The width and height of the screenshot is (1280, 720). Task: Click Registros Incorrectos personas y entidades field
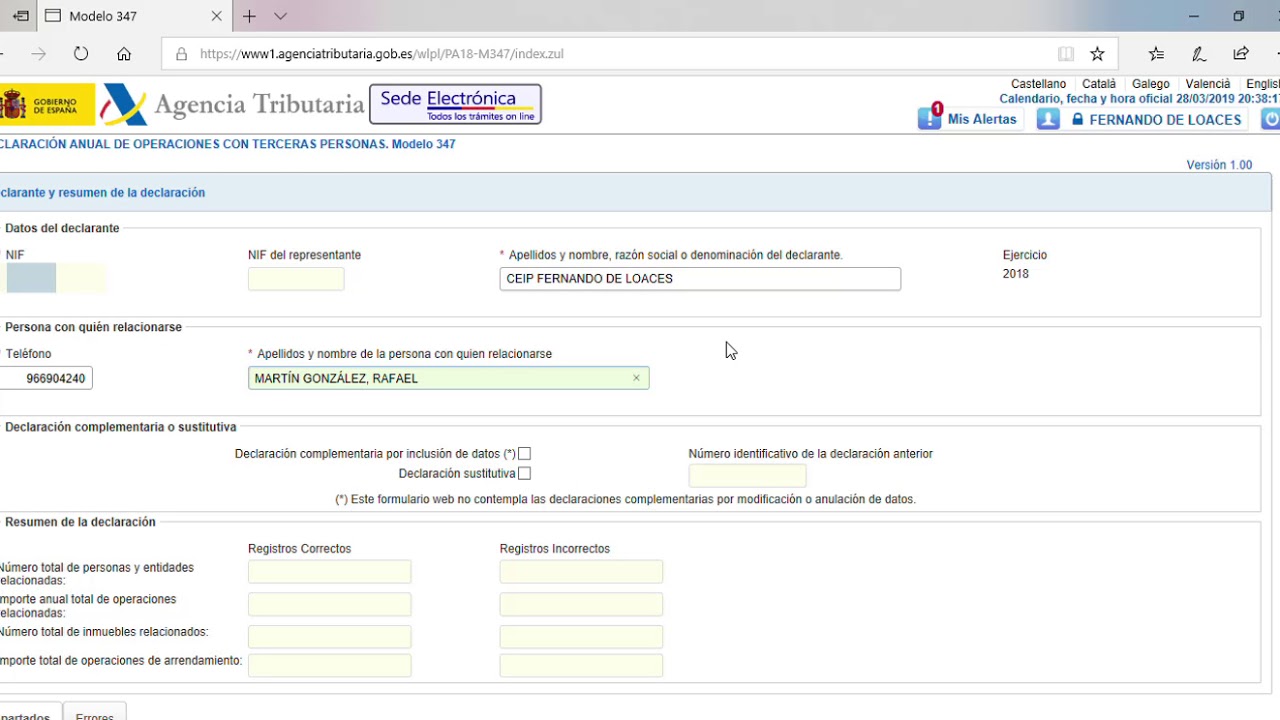(581, 572)
